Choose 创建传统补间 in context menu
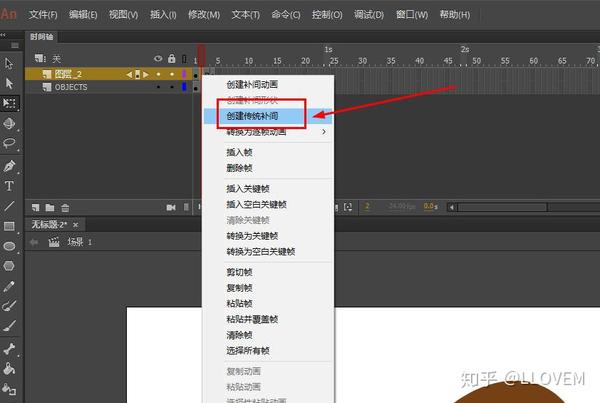 coord(268,116)
